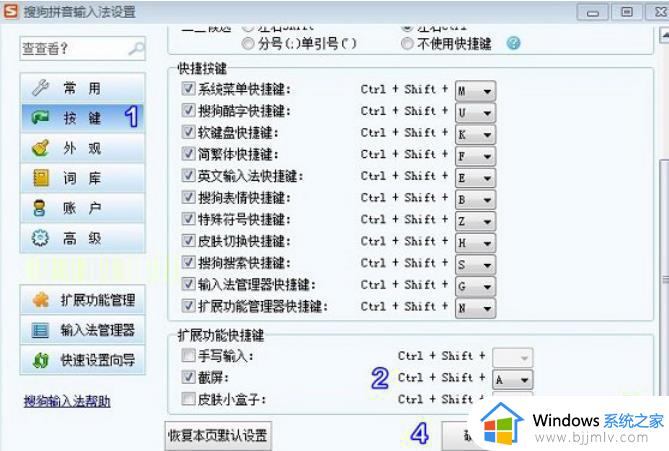Click the orange puzzle icon of 扩展功能管理
The image size is (669, 451).
(41, 300)
